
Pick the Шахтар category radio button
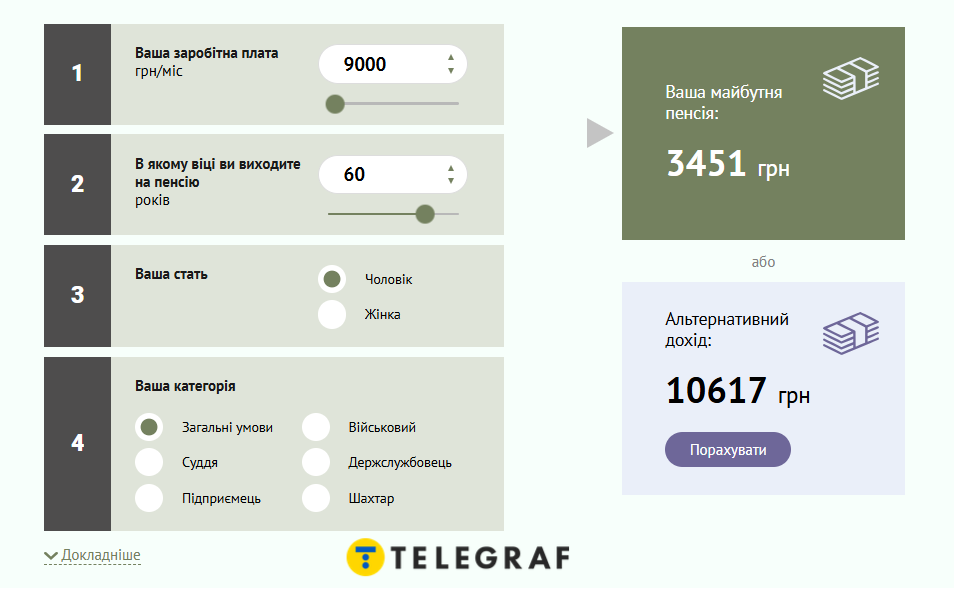(x=316, y=498)
